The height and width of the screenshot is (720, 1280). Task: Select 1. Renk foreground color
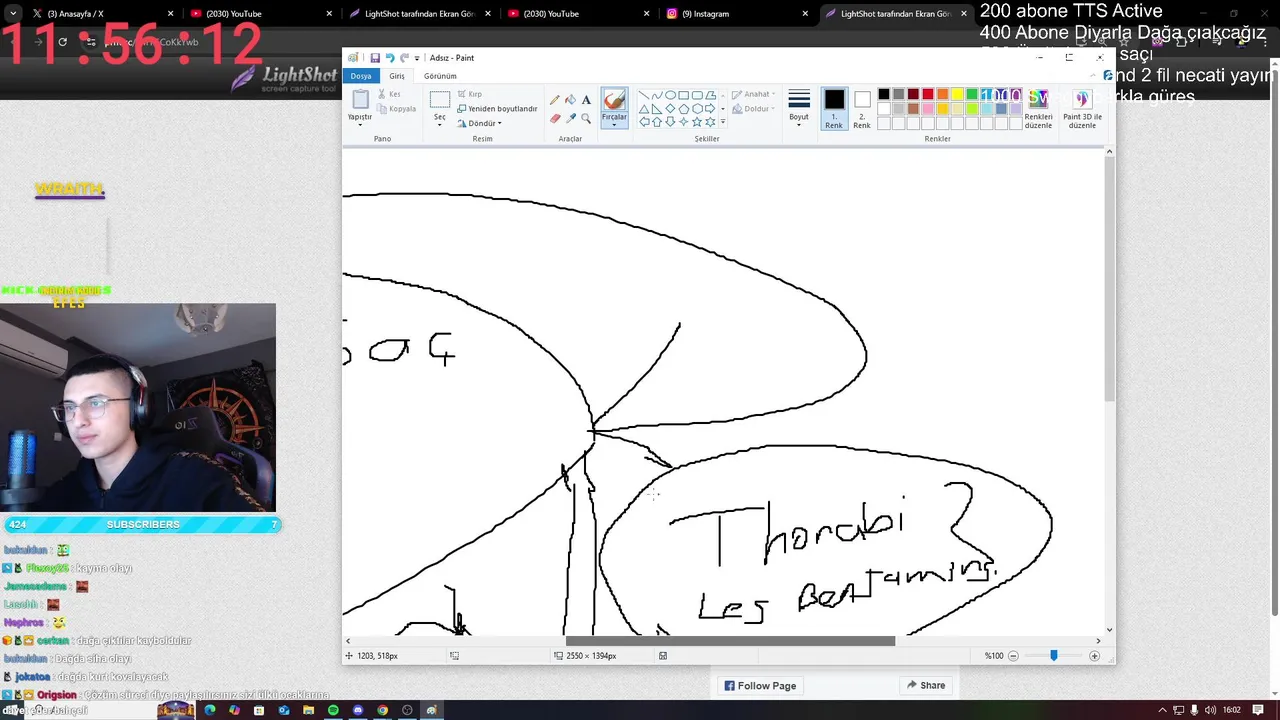[x=834, y=108]
